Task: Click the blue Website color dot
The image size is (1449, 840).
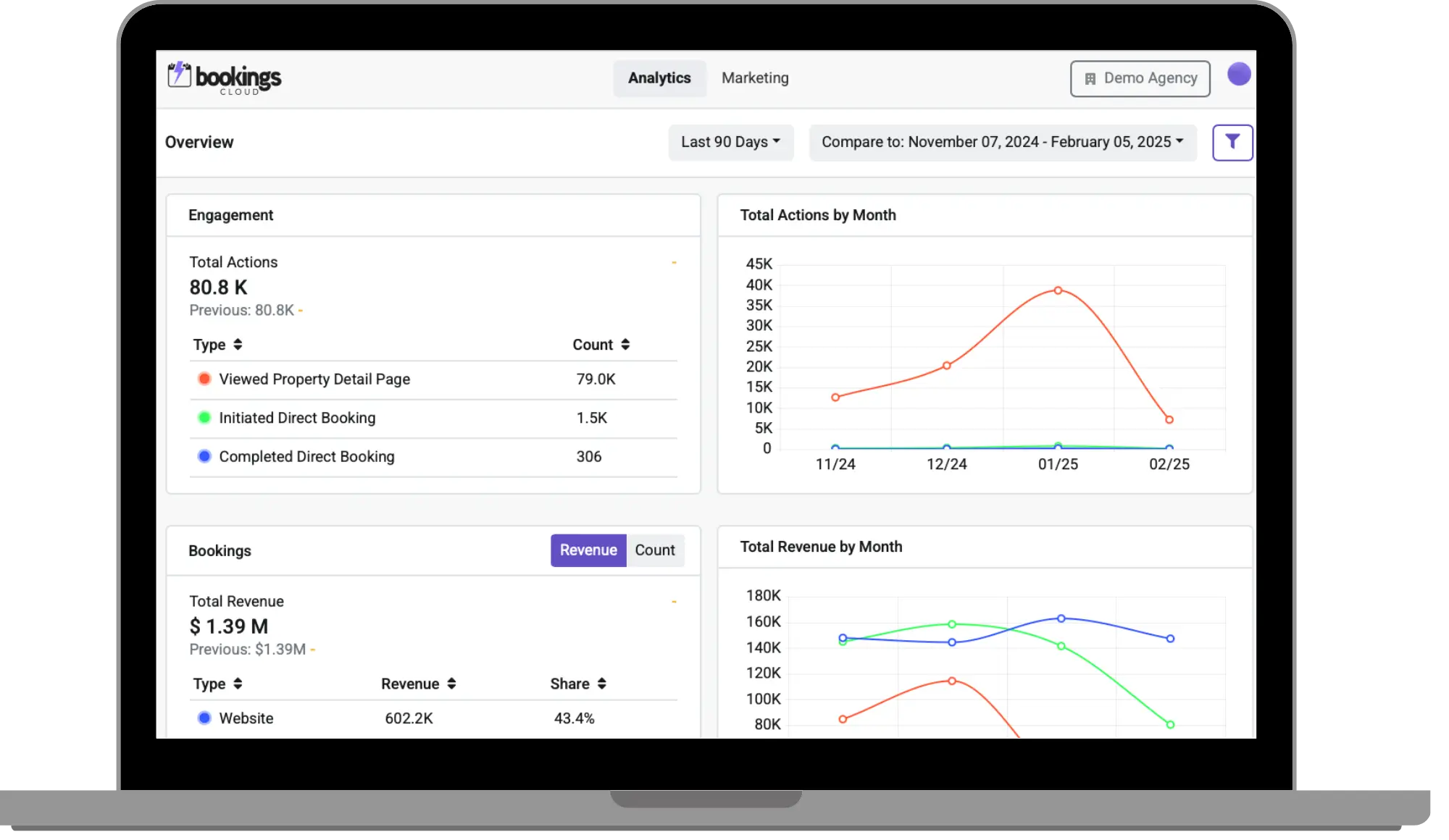Action: click(204, 718)
